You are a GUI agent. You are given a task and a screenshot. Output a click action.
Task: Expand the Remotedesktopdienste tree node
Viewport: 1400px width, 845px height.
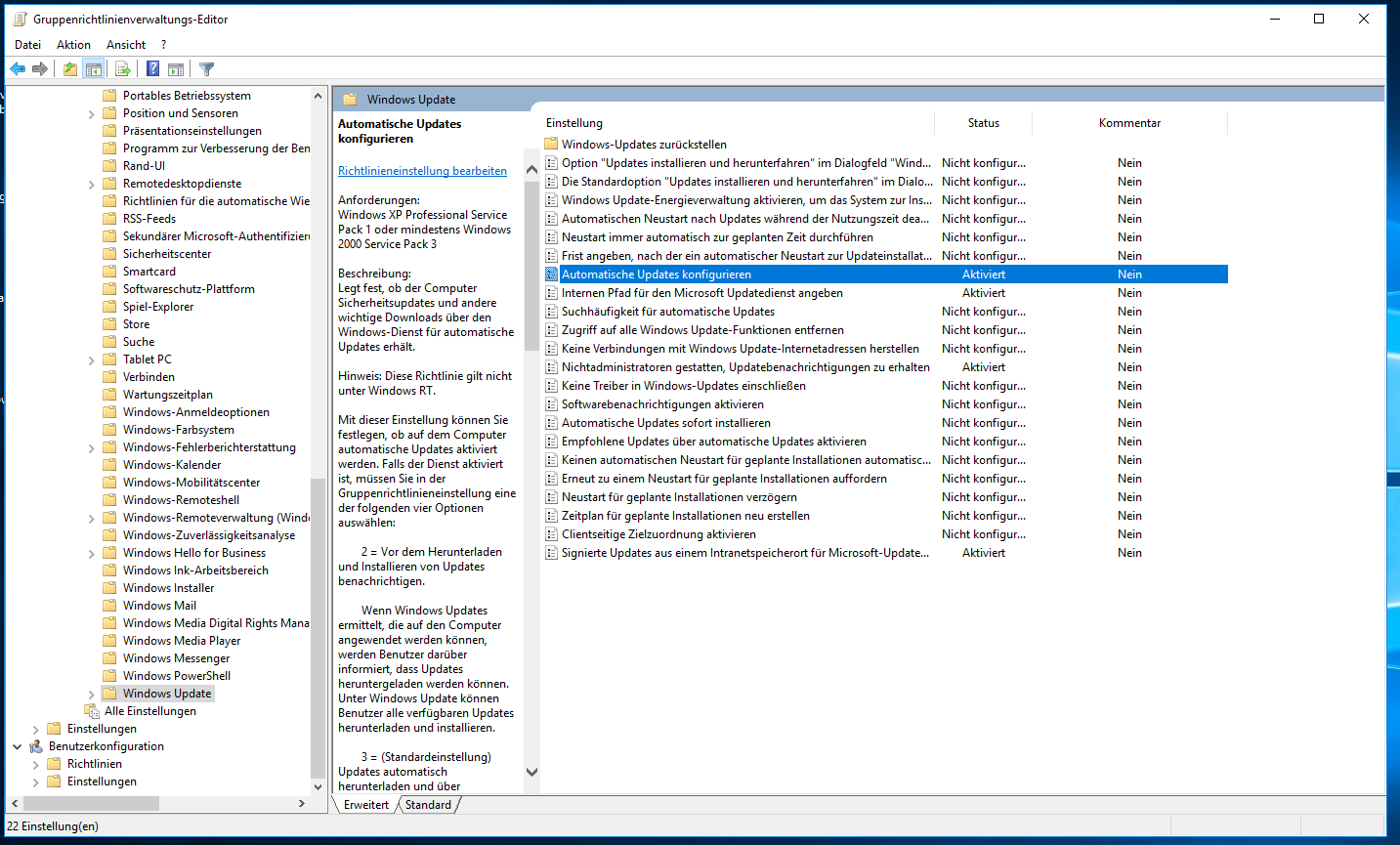91,185
